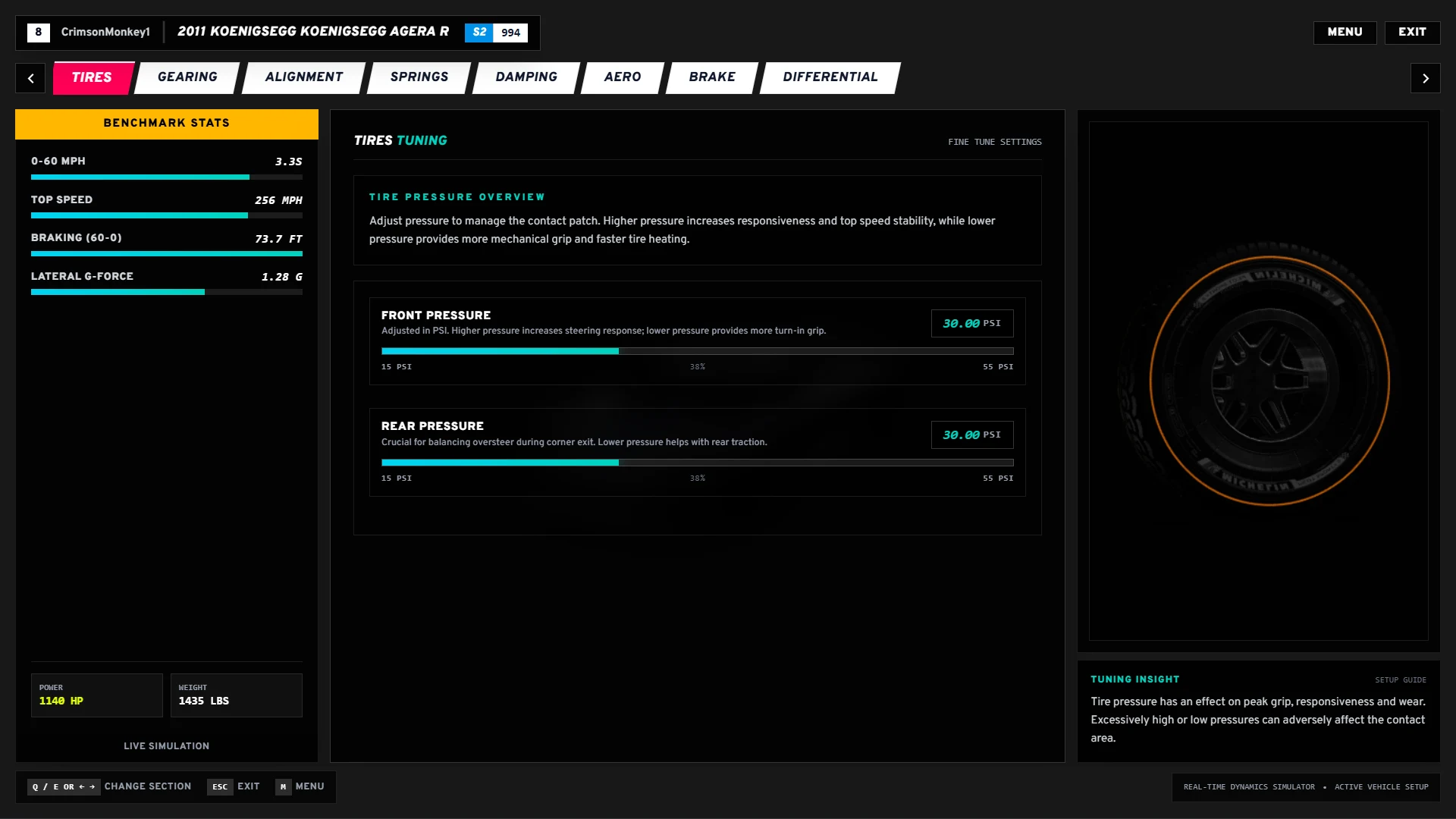The height and width of the screenshot is (819, 1456).
Task: Click the Rear Pressure label
Action: click(x=432, y=426)
